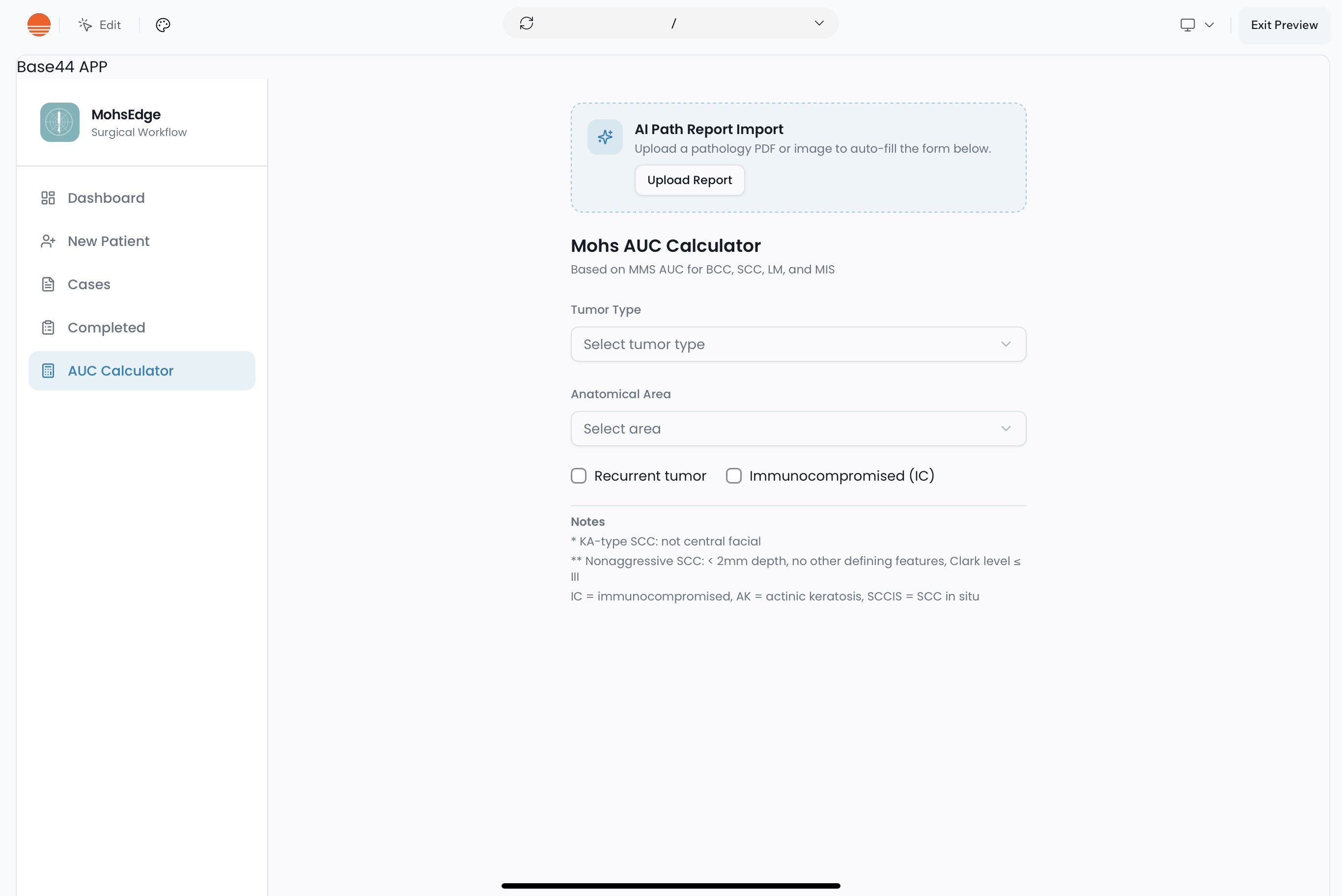Expand the page path dropdown chevron
This screenshot has height=896, width=1342.
(x=818, y=24)
